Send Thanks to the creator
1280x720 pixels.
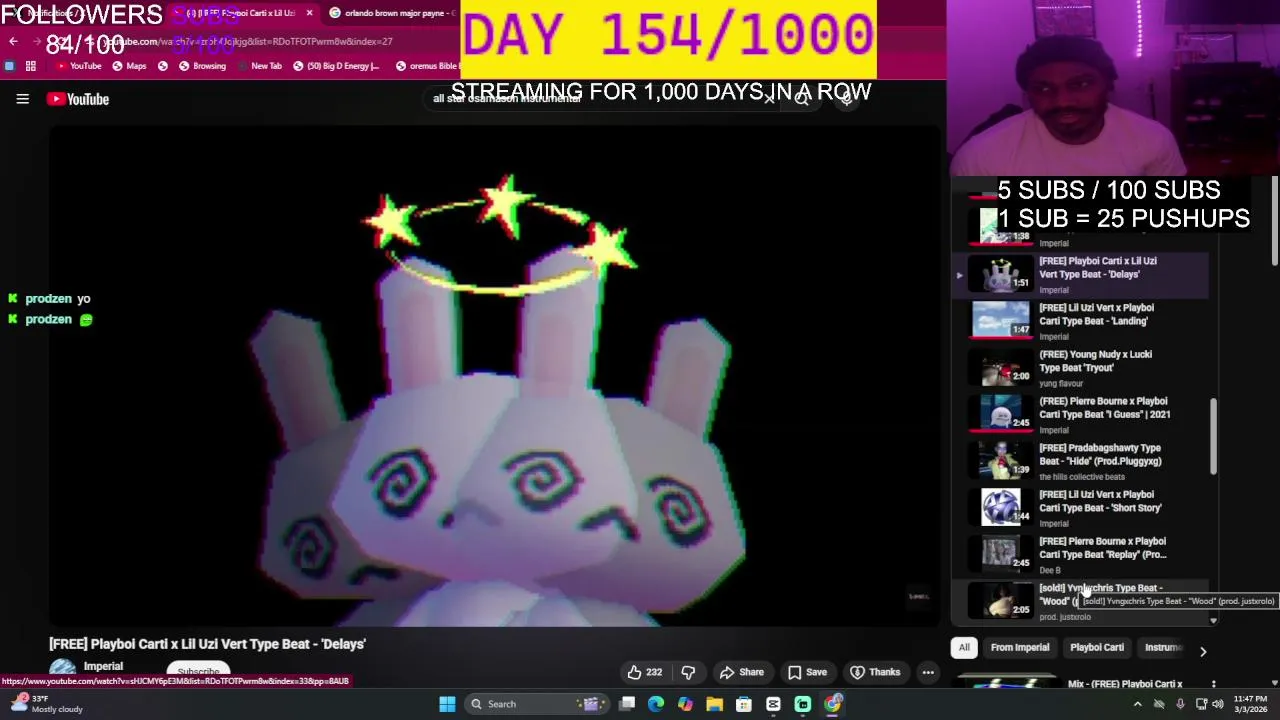875,672
